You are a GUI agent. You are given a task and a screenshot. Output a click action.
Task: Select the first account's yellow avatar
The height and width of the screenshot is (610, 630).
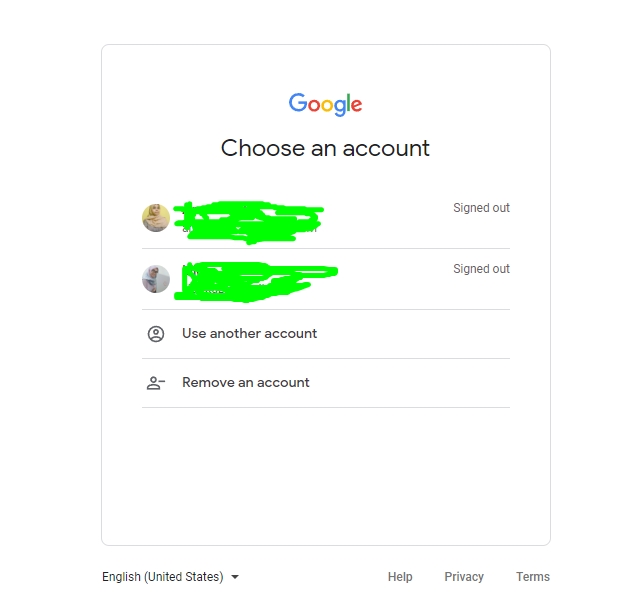click(x=156, y=218)
